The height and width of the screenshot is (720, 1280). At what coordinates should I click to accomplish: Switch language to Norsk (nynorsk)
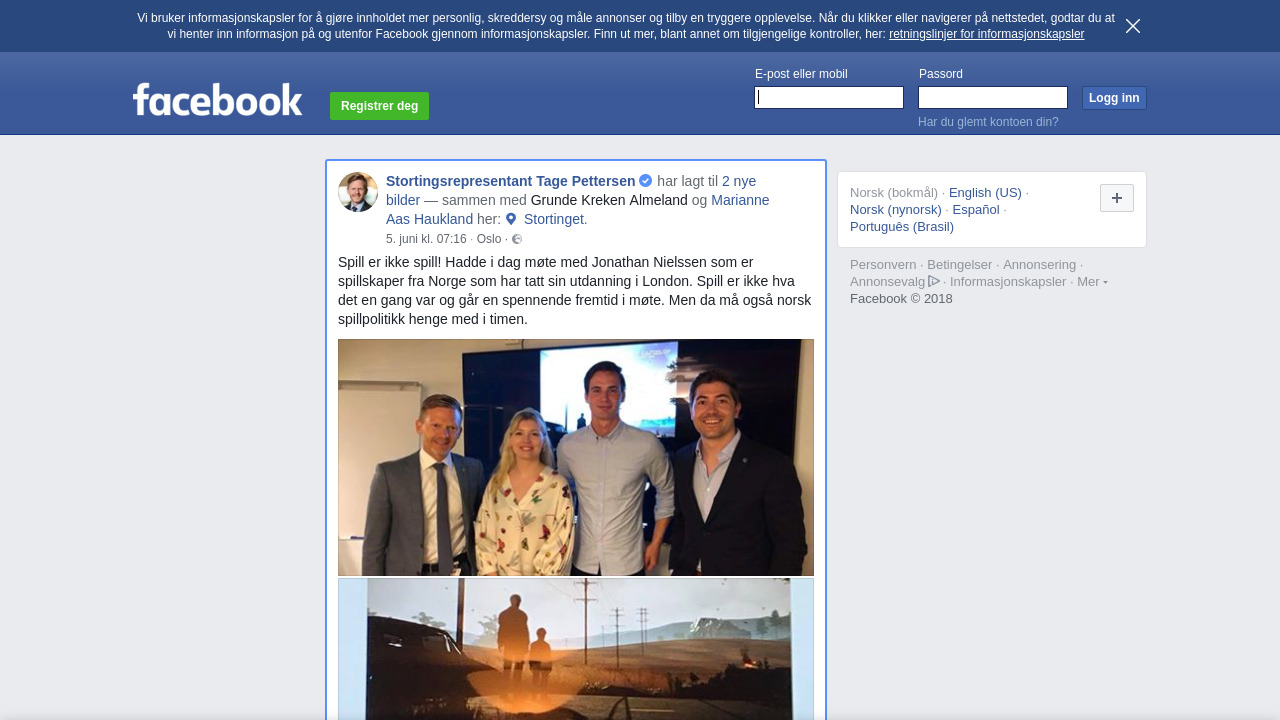(x=896, y=209)
